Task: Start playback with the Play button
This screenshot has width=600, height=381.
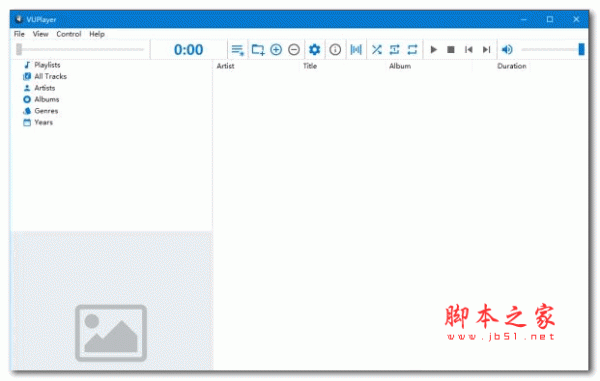Action: point(434,50)
